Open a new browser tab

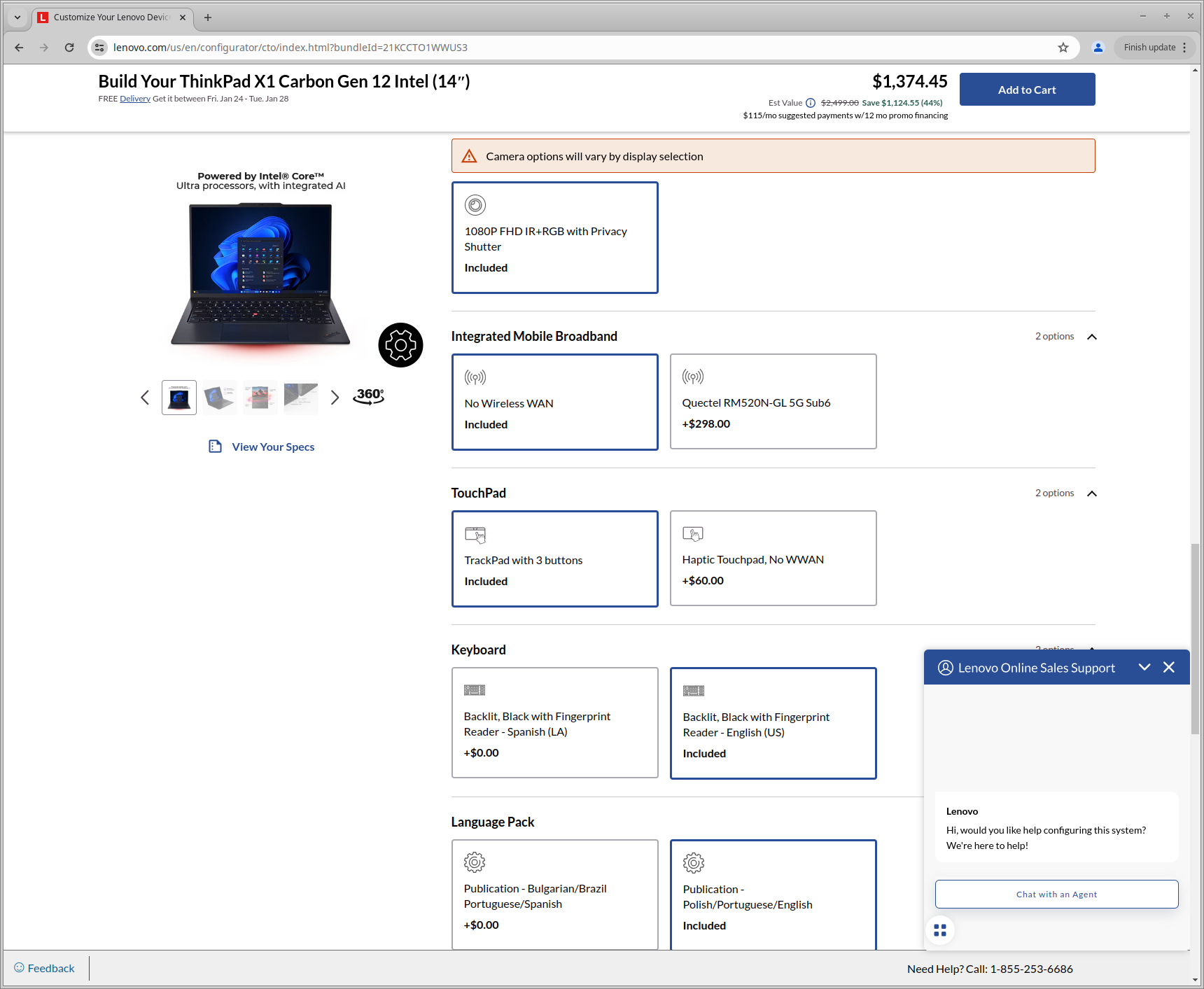tap(208, 17)
